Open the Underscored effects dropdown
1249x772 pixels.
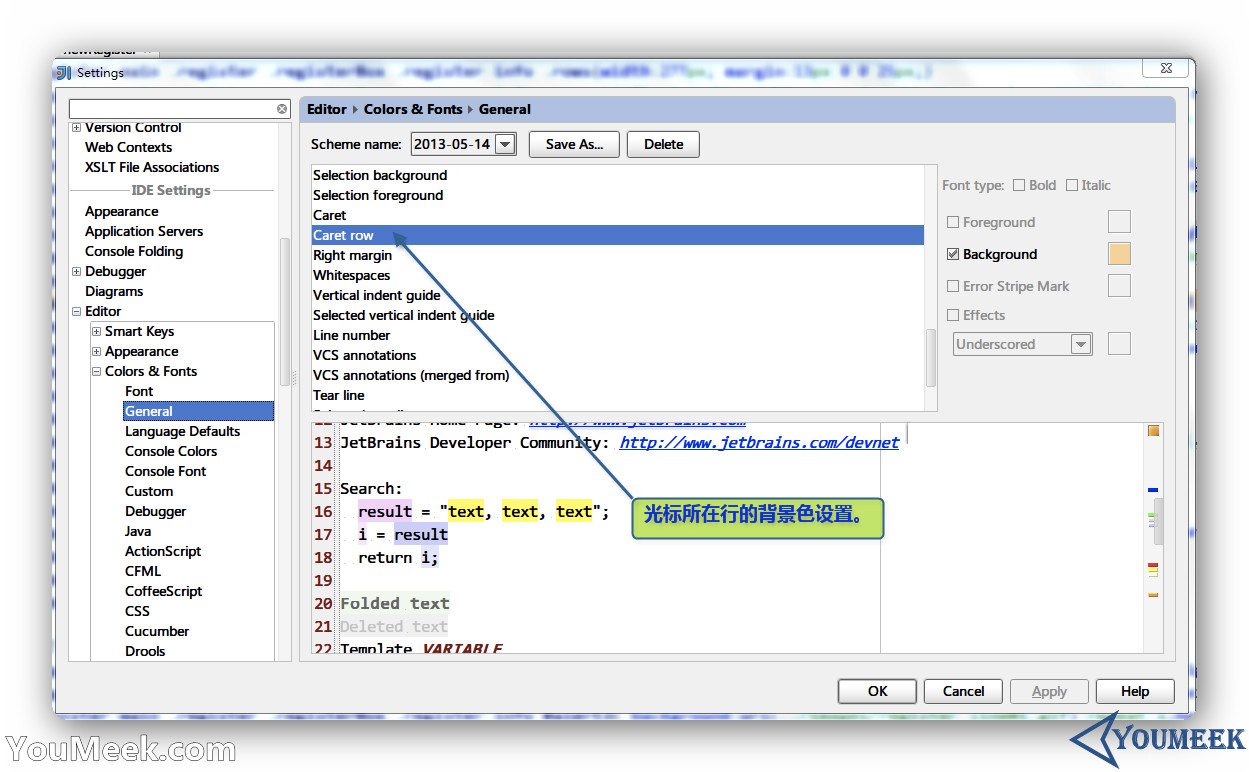1080,344
